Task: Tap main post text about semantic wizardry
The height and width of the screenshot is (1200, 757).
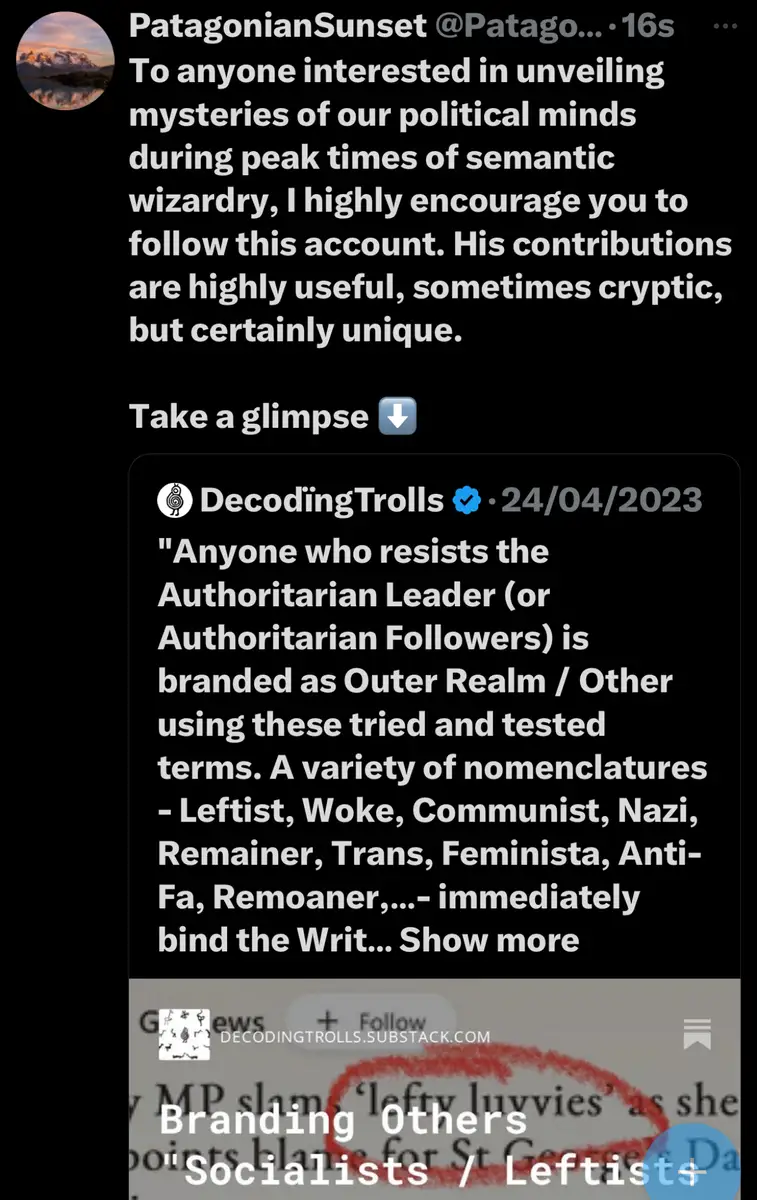Action: tap(430, 200)
